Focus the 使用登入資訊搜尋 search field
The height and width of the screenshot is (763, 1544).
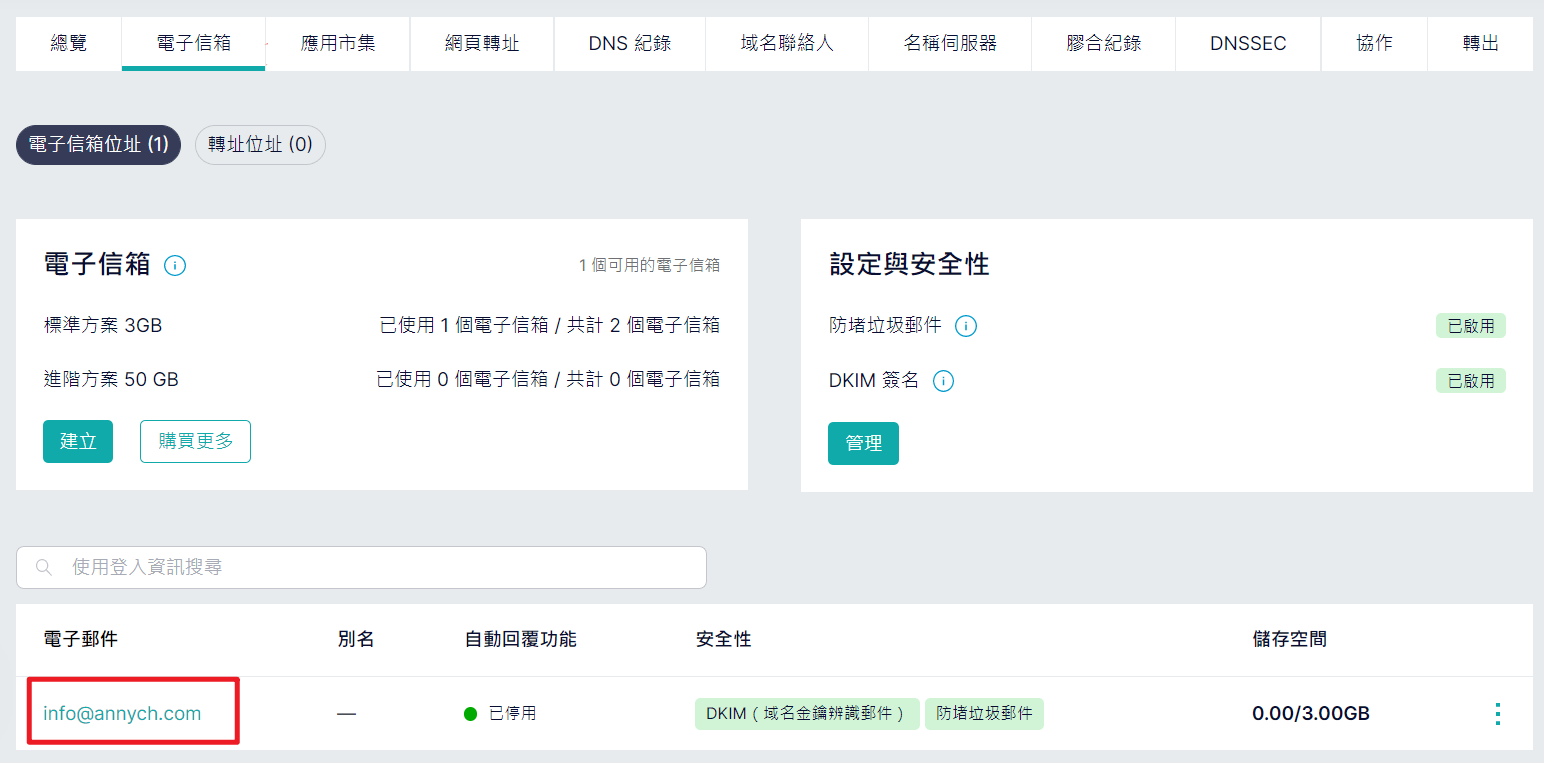[x=361, y=567]
